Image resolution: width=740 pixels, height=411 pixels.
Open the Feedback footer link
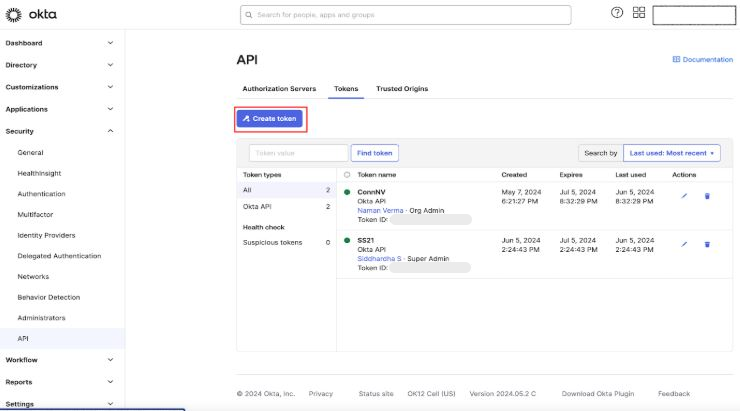pyautogui.click(x=674, y=394)
